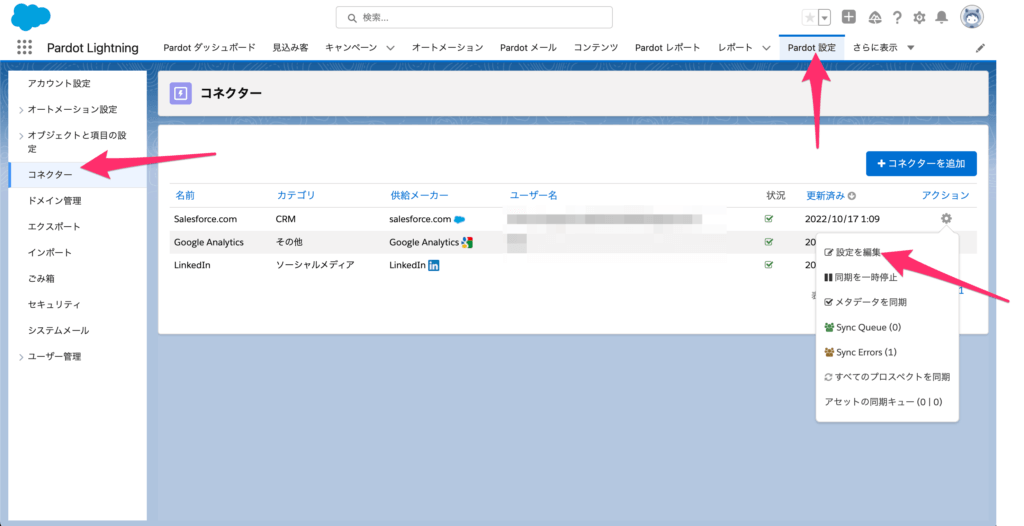The image size is (1024, 526).
Task: Open the キャンペーン tab
Action: coord(351,48)
